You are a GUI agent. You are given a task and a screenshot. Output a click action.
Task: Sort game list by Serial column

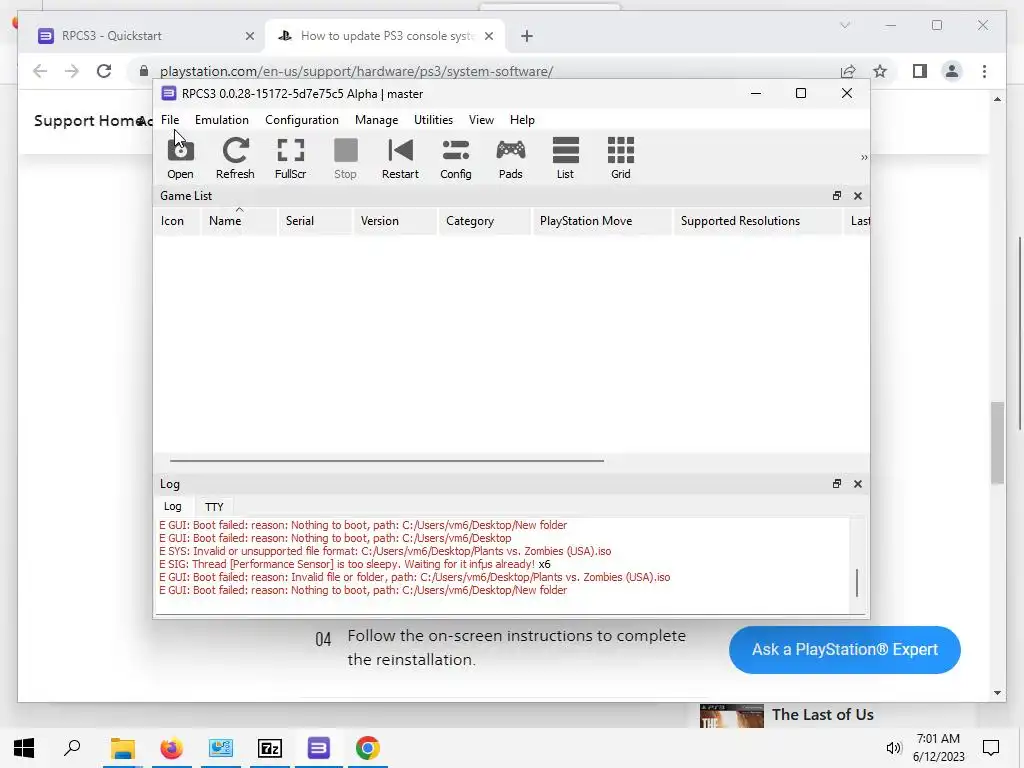coord(315,221)
